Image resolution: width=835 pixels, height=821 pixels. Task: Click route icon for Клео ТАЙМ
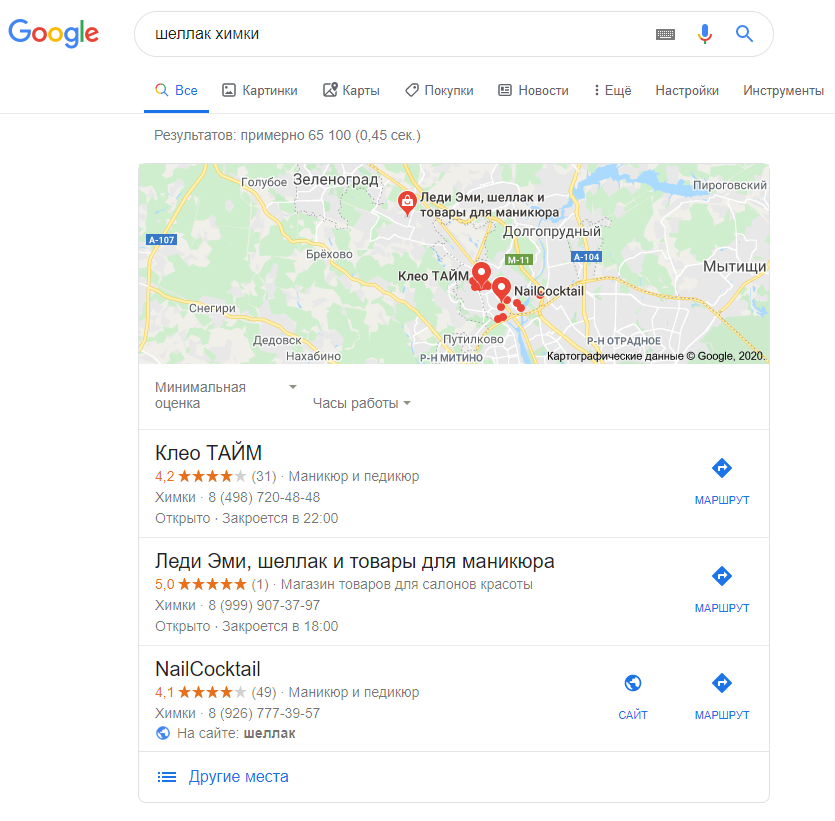pyautogui.click(x=722, y=468)
